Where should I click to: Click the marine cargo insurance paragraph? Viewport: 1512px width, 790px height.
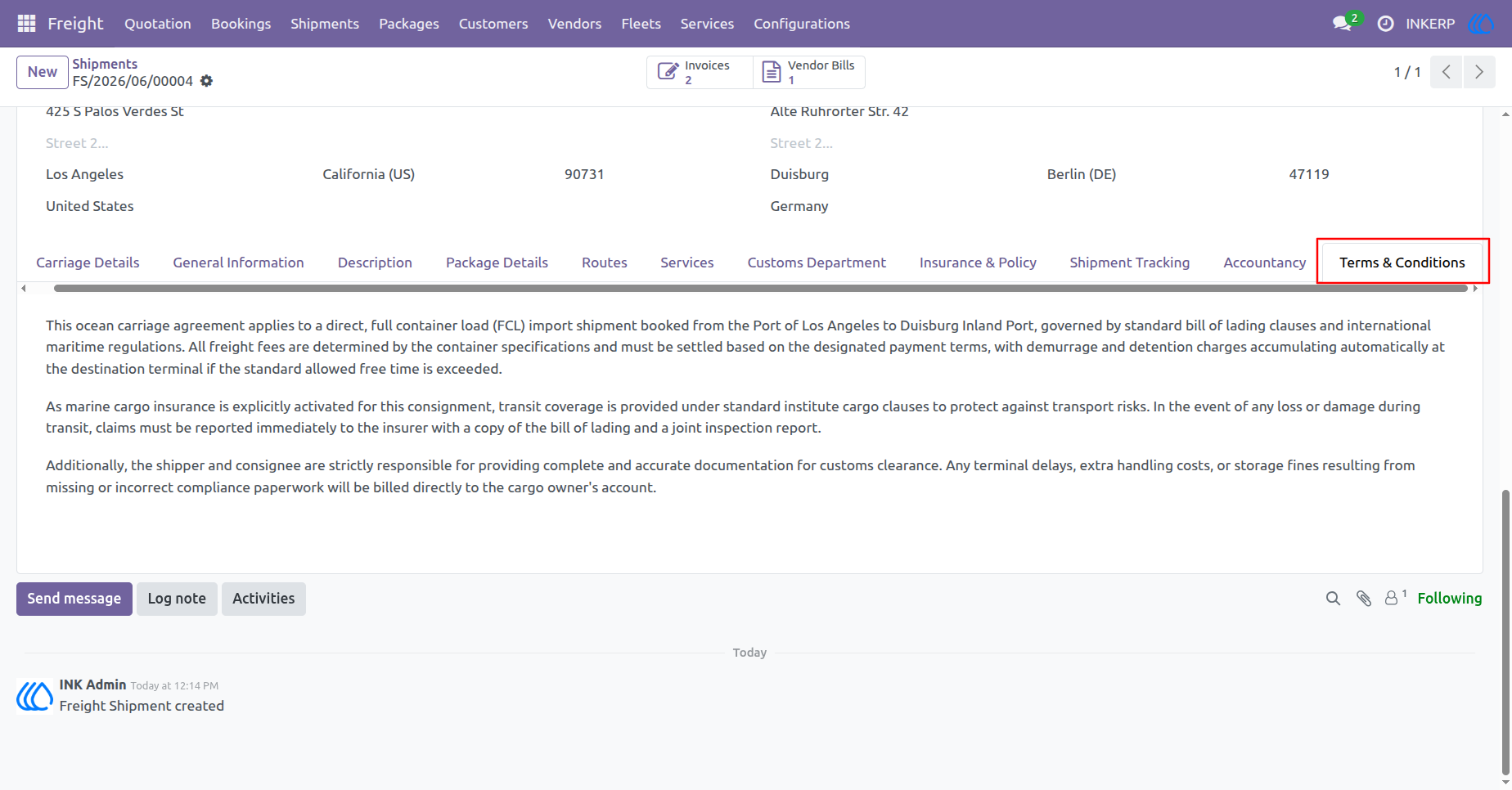pos(733,417)
